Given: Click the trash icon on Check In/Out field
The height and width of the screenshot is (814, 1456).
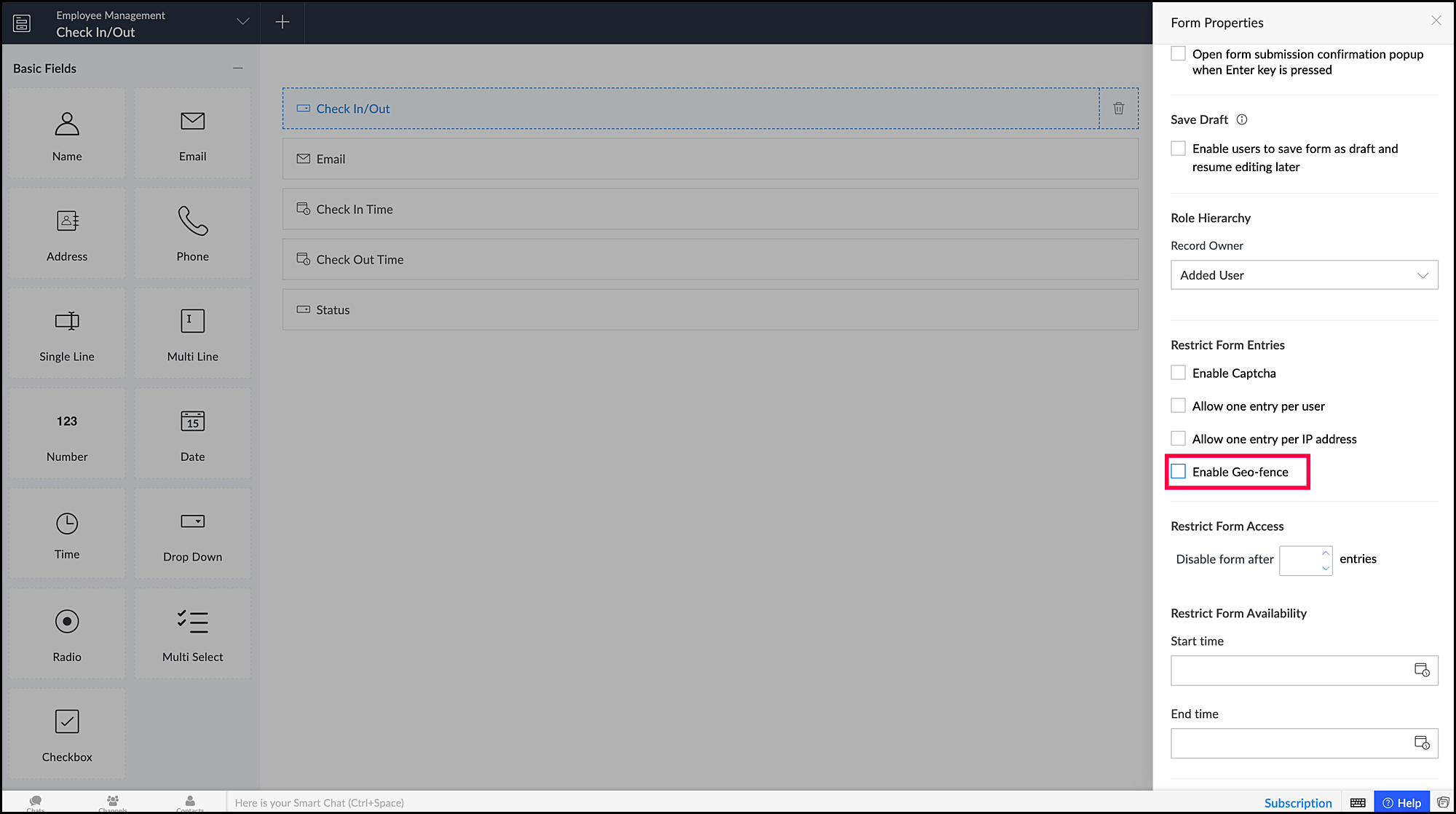Looking at the screenshot, I should [1118, 108].
